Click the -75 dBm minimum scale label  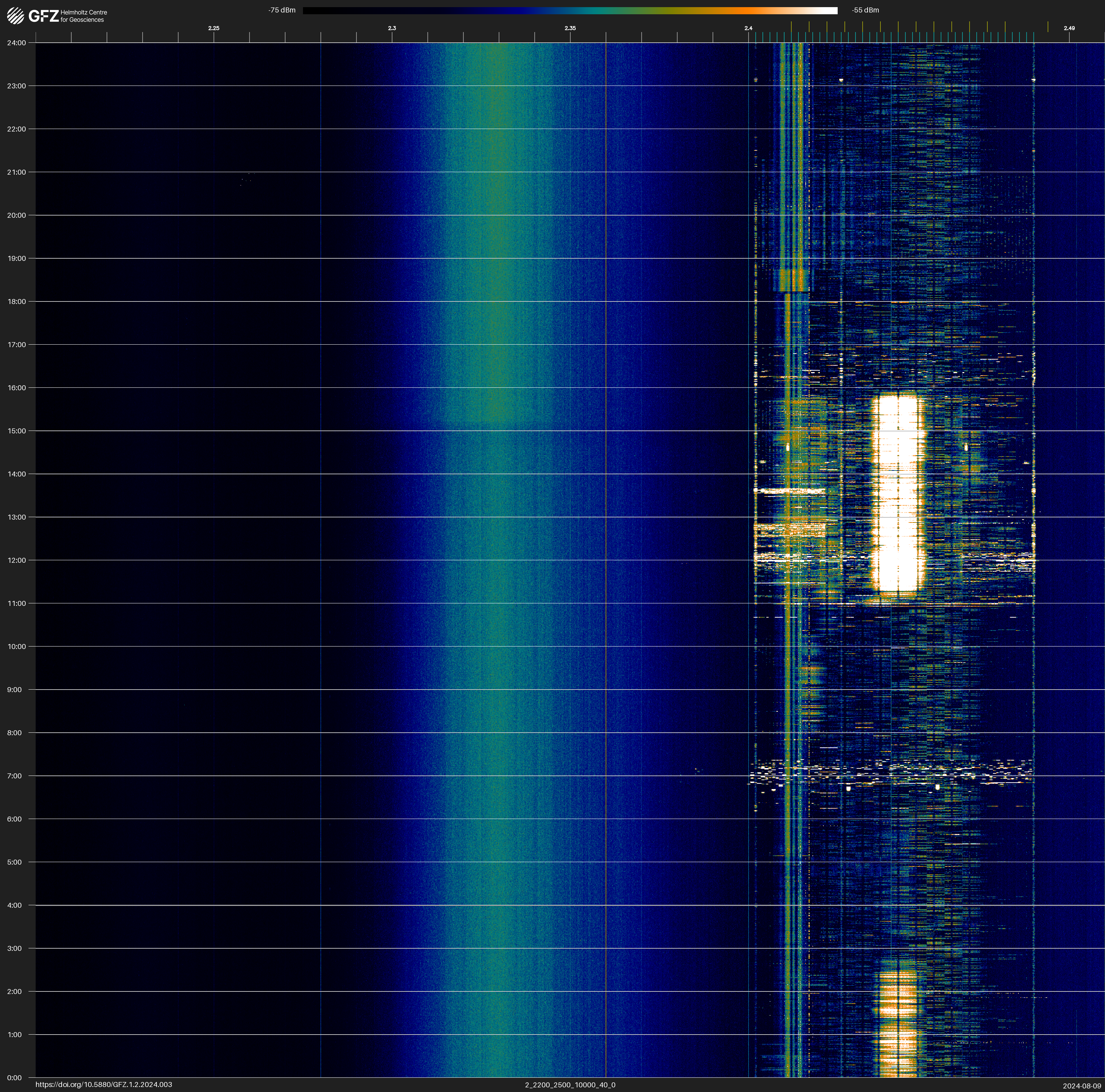(x=282, y=10)
